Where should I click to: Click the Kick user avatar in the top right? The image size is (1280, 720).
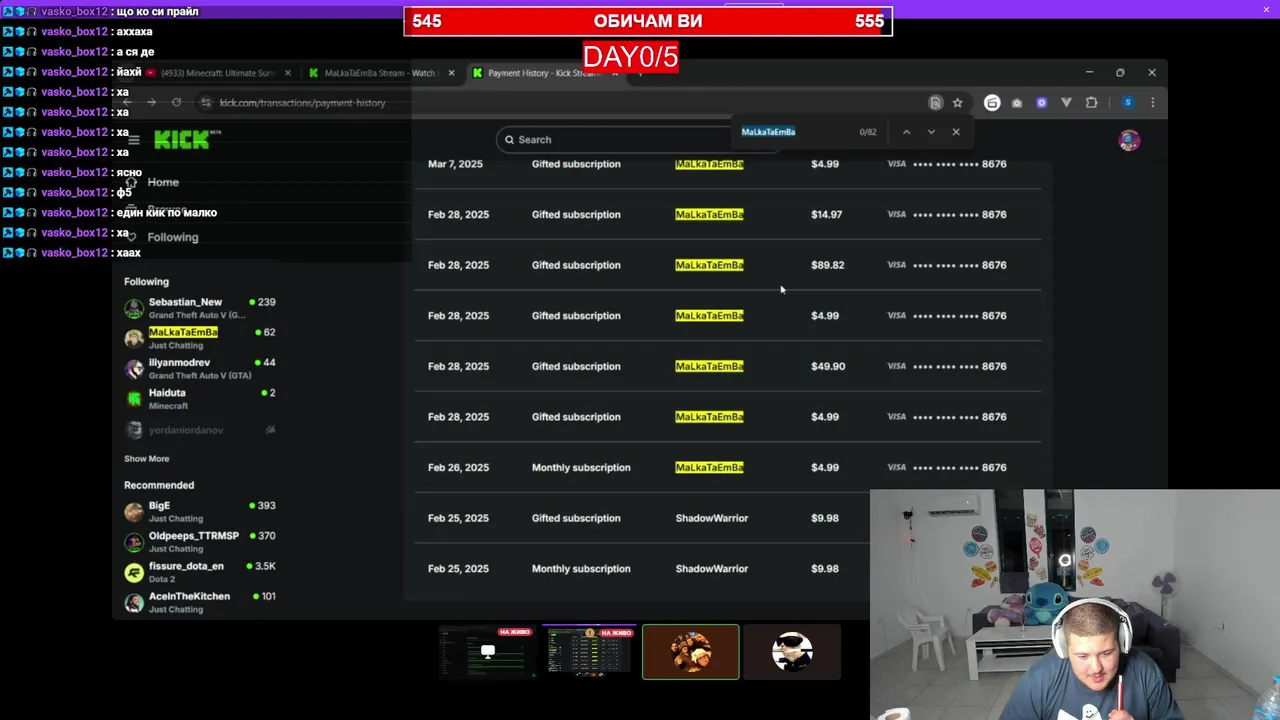[x=1129, y=140]
